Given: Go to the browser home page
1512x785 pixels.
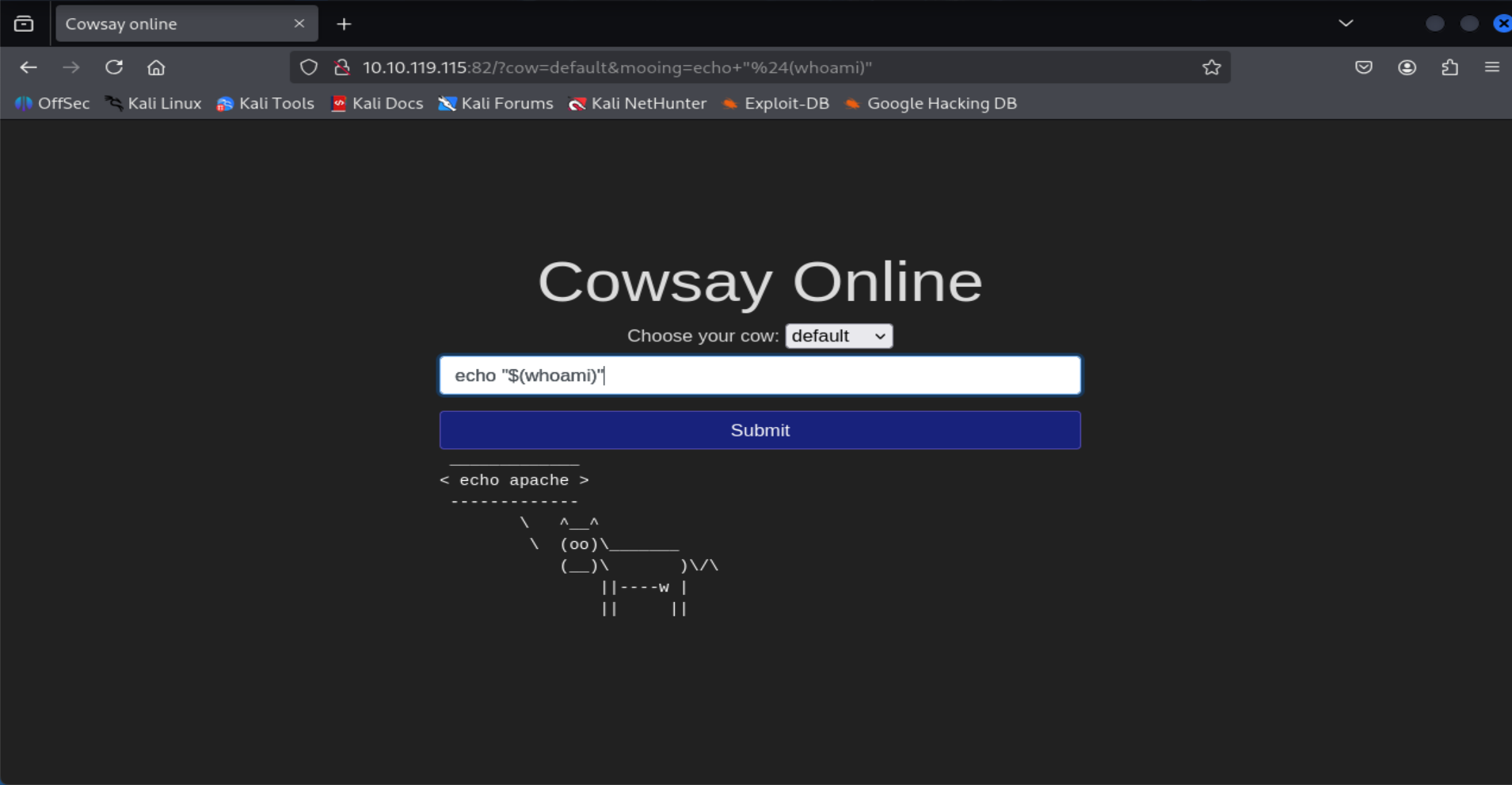Looking at the screenshot, I should click(156, 67).
